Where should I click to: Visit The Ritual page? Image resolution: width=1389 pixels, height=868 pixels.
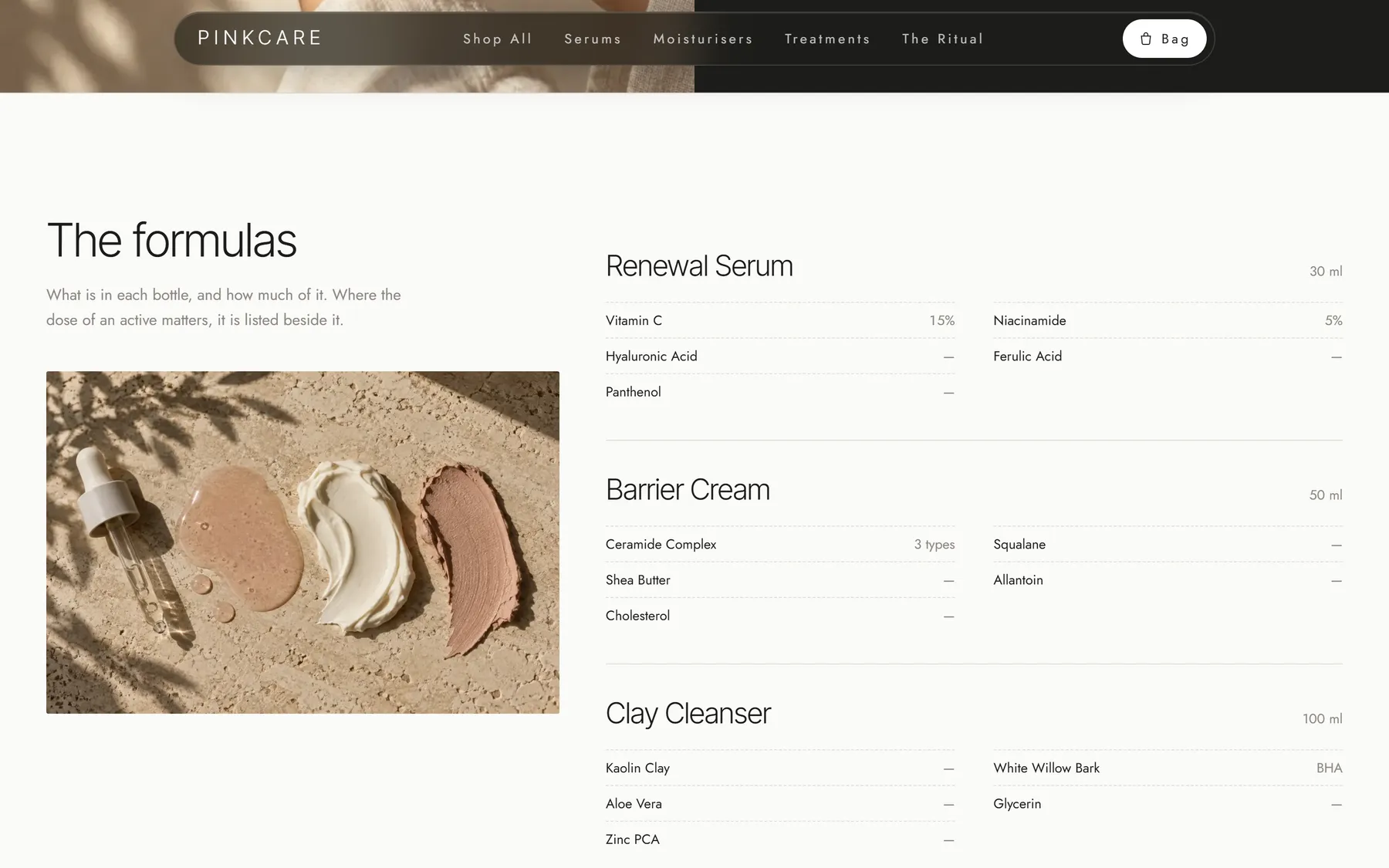[x=943, y=39]
